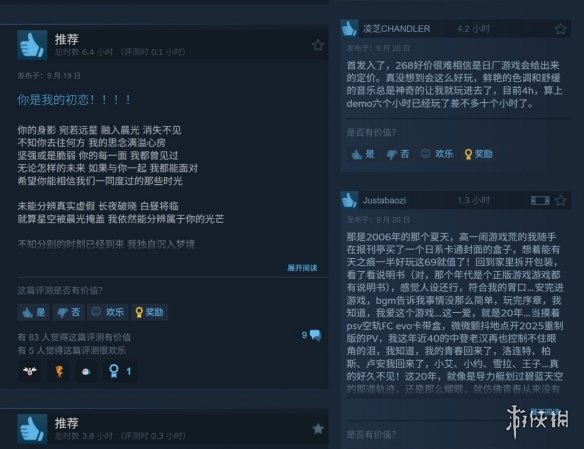584x449 pixels.
Task: Toggle the favorite star on 凌芝CHANDLER's review
Action: 561,29
